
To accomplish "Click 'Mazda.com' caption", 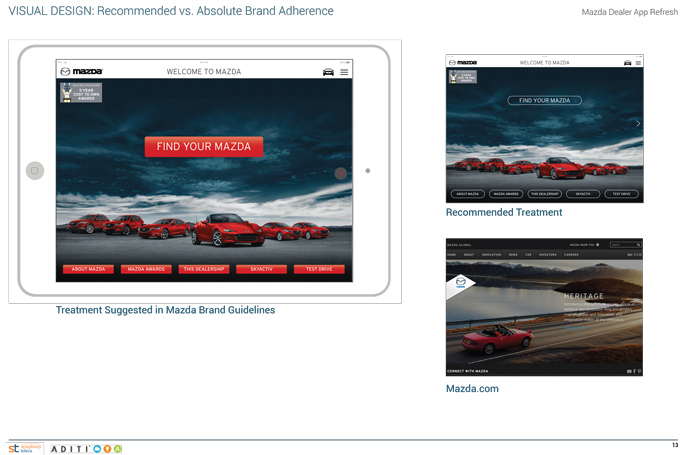I will point(472,389).
